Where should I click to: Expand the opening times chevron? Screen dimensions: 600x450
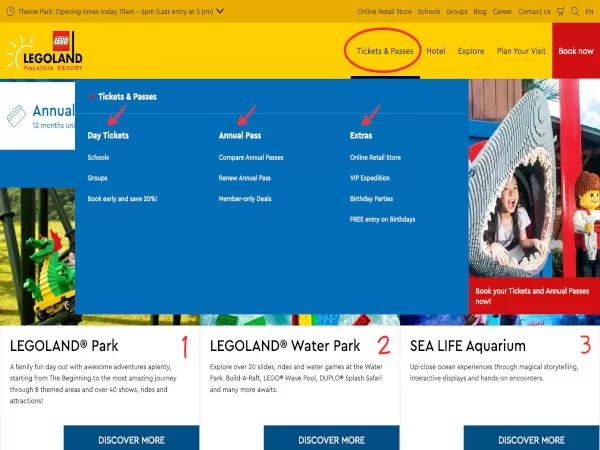tap(219, 12)
